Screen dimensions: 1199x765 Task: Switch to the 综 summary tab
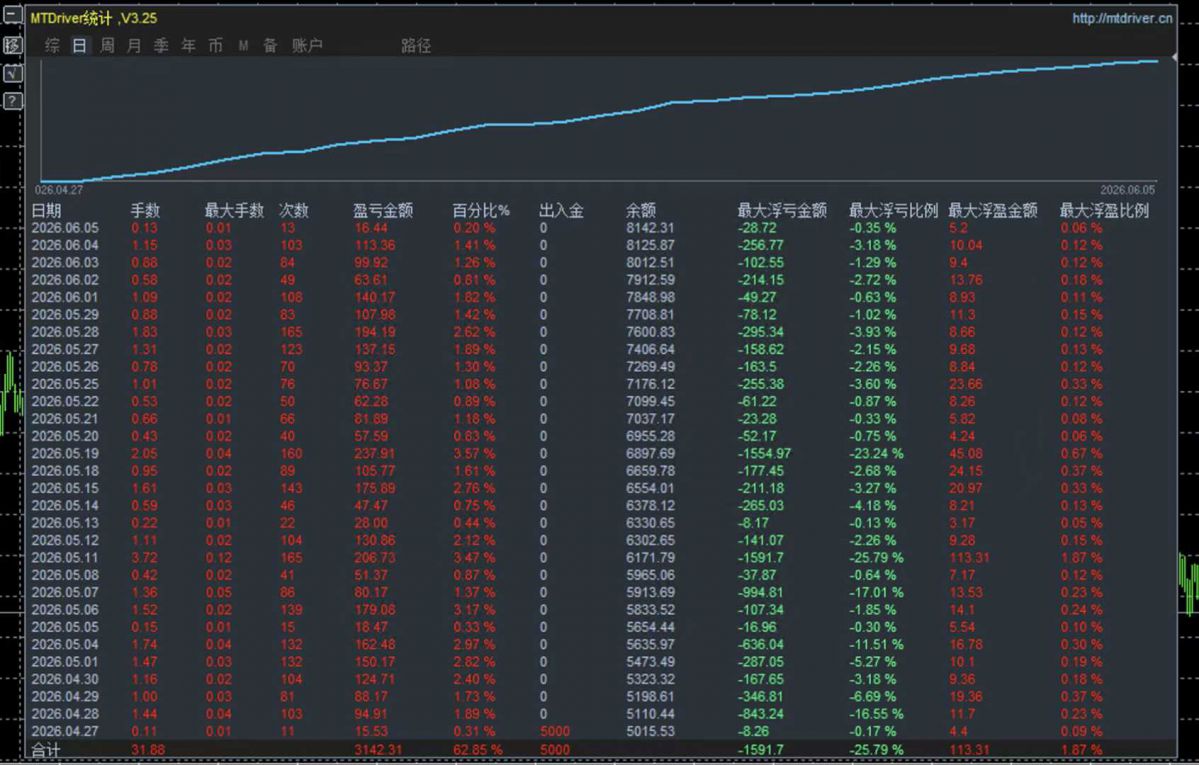(52, 46)
